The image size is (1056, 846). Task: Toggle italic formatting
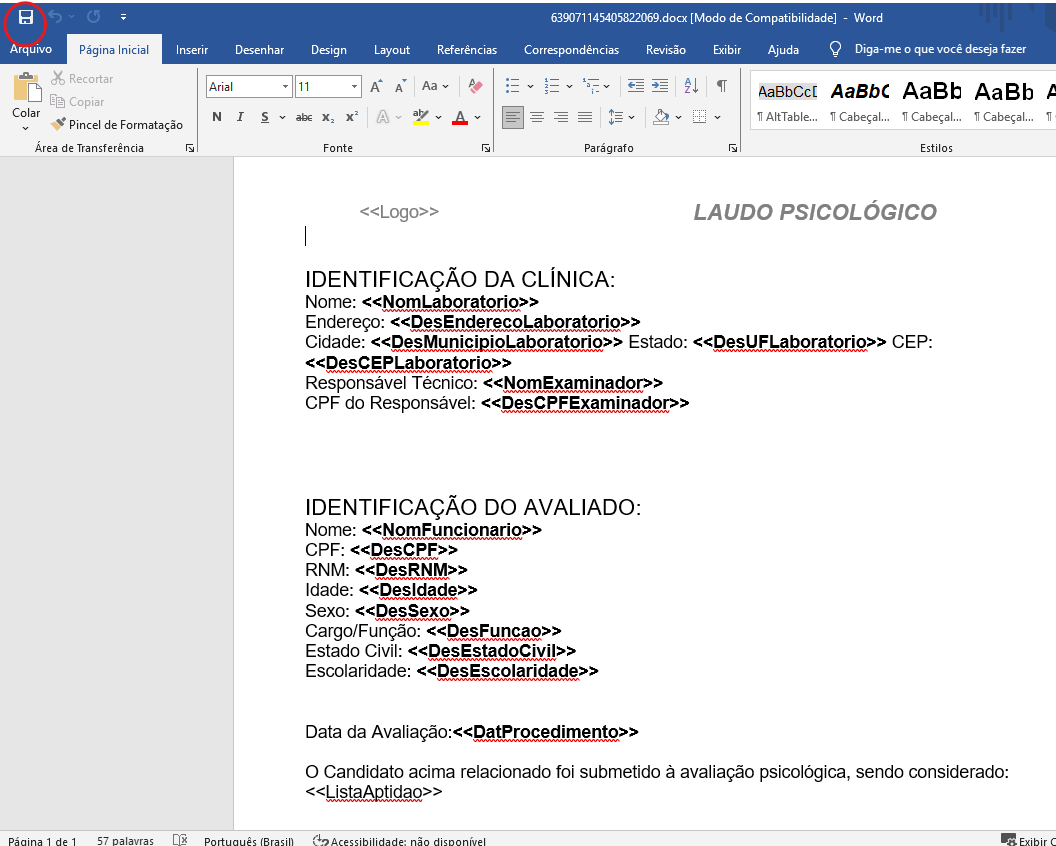tap(240, 117)
